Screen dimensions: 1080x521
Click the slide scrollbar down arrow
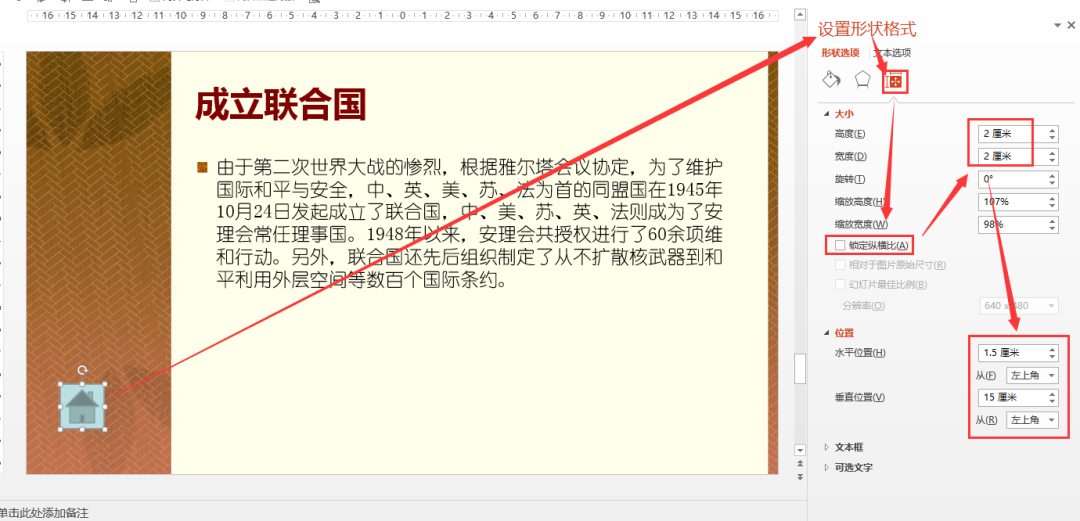800,450
